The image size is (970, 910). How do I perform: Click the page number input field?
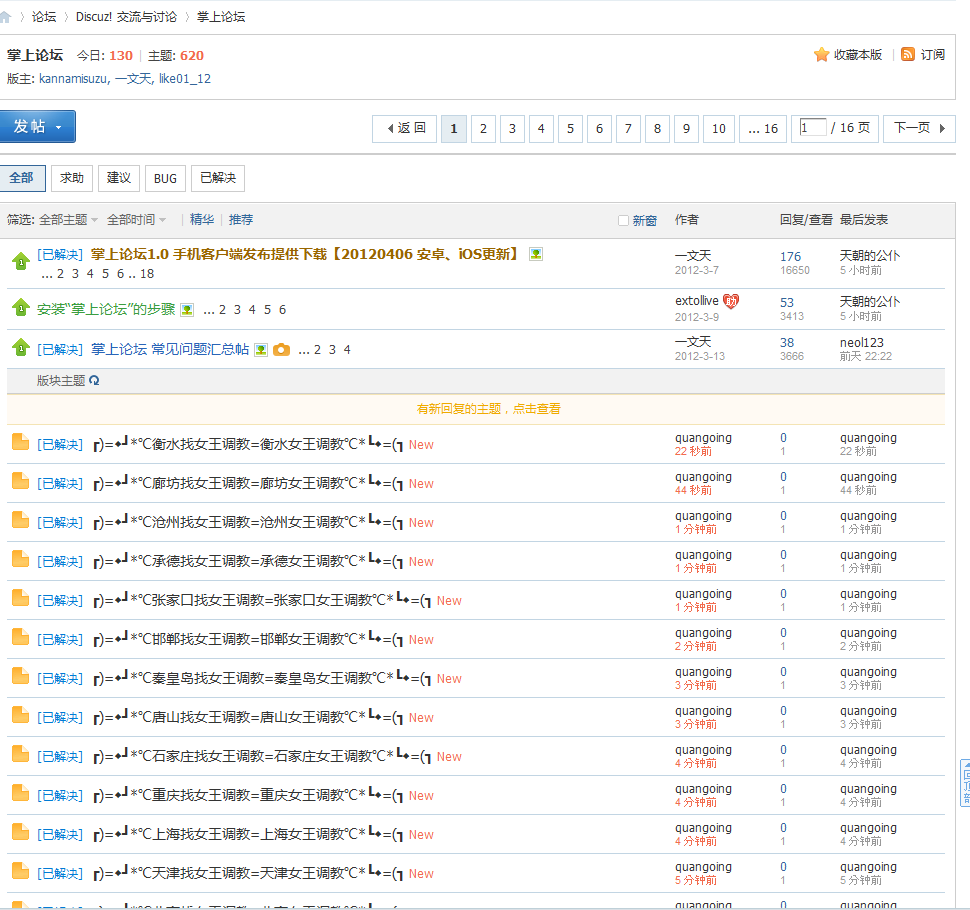(812, 127)
